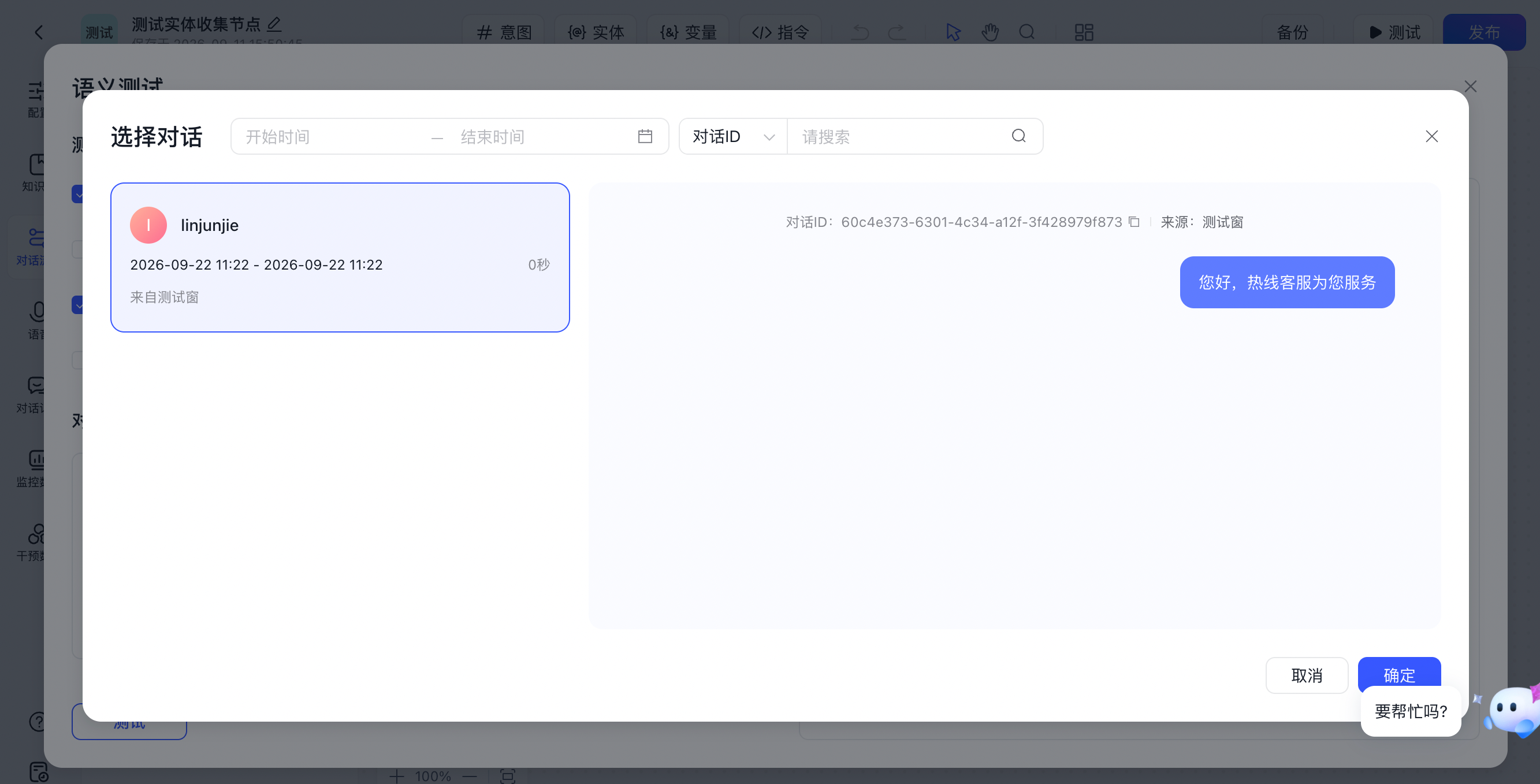This screenshot has height=784, width=1540.
Task: Focus the 结束时间 end date field
Action: 542,137
